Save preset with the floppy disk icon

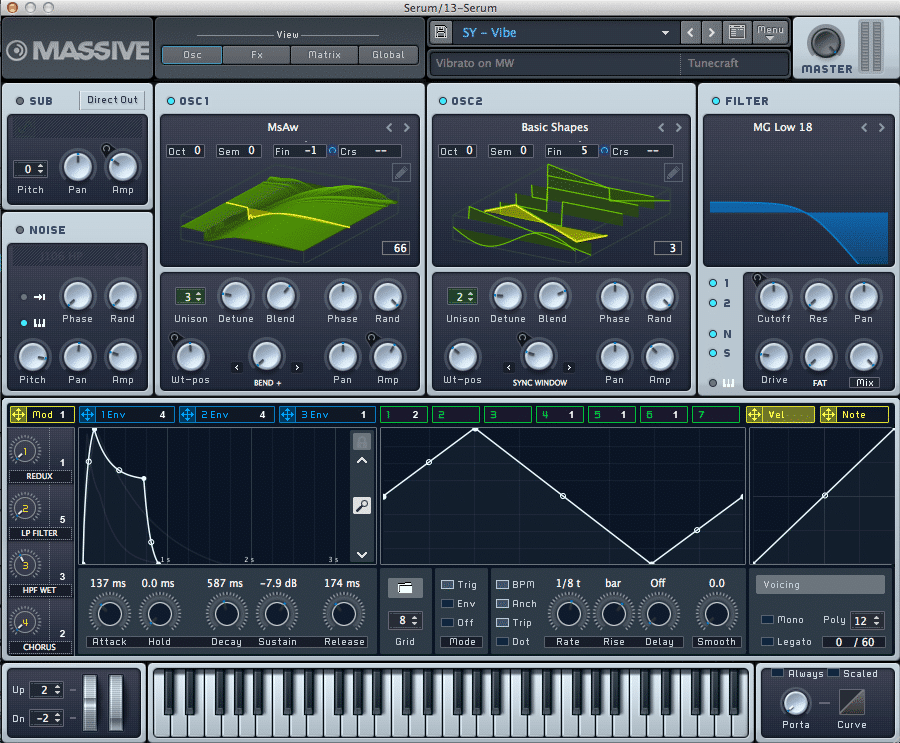441,32
